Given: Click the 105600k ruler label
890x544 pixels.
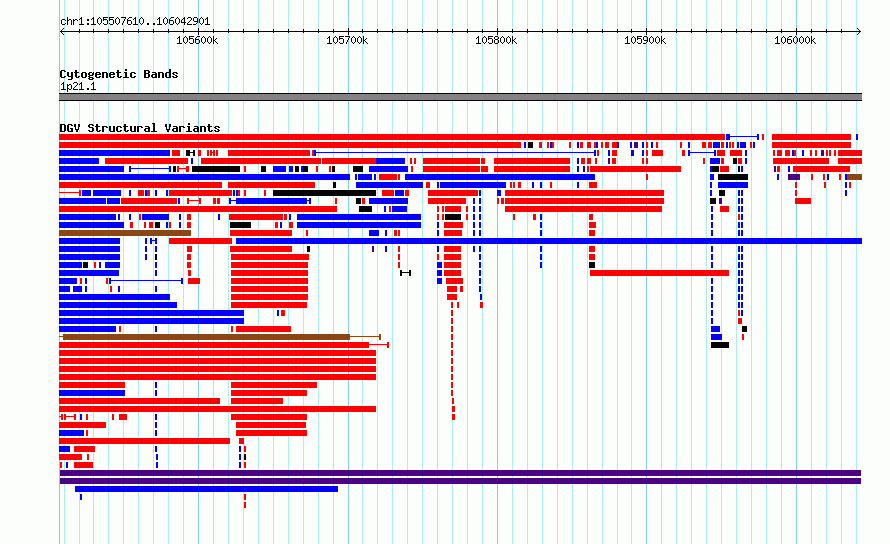Looking at the screenshot, I should (197, 40).
